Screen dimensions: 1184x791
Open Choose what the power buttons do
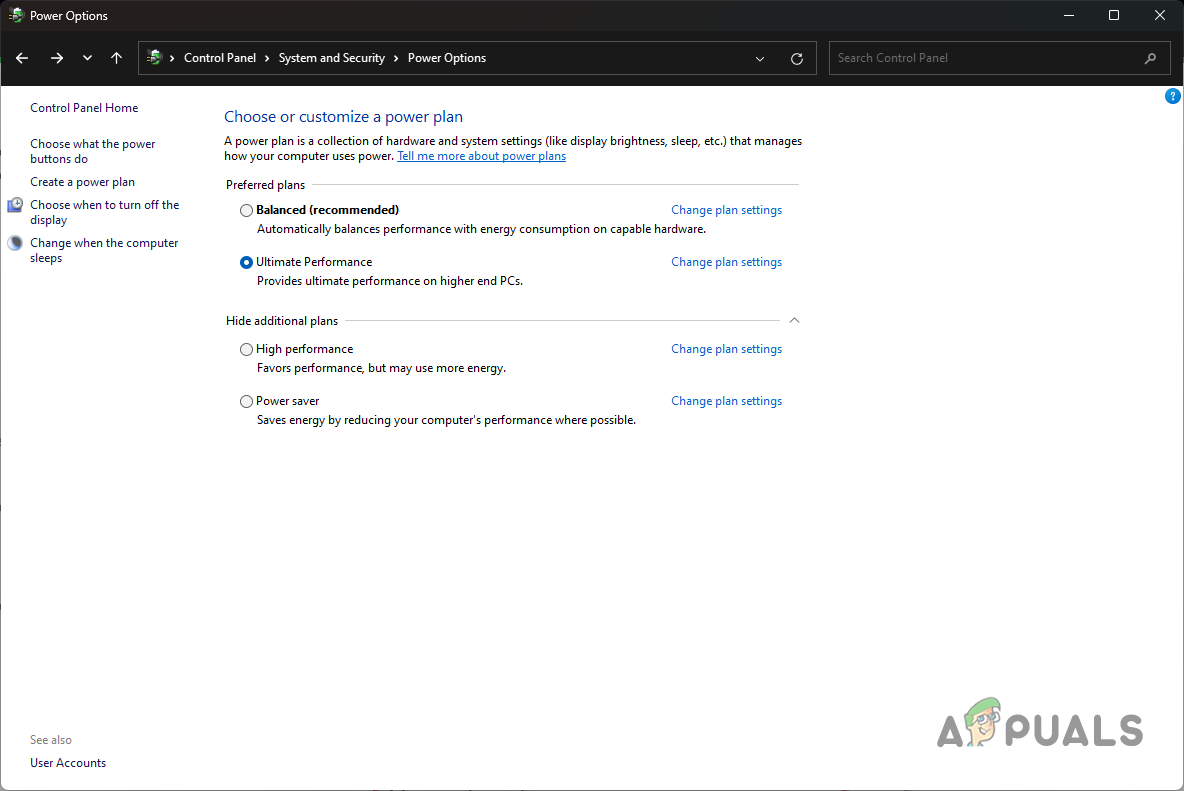coord(92,151)
